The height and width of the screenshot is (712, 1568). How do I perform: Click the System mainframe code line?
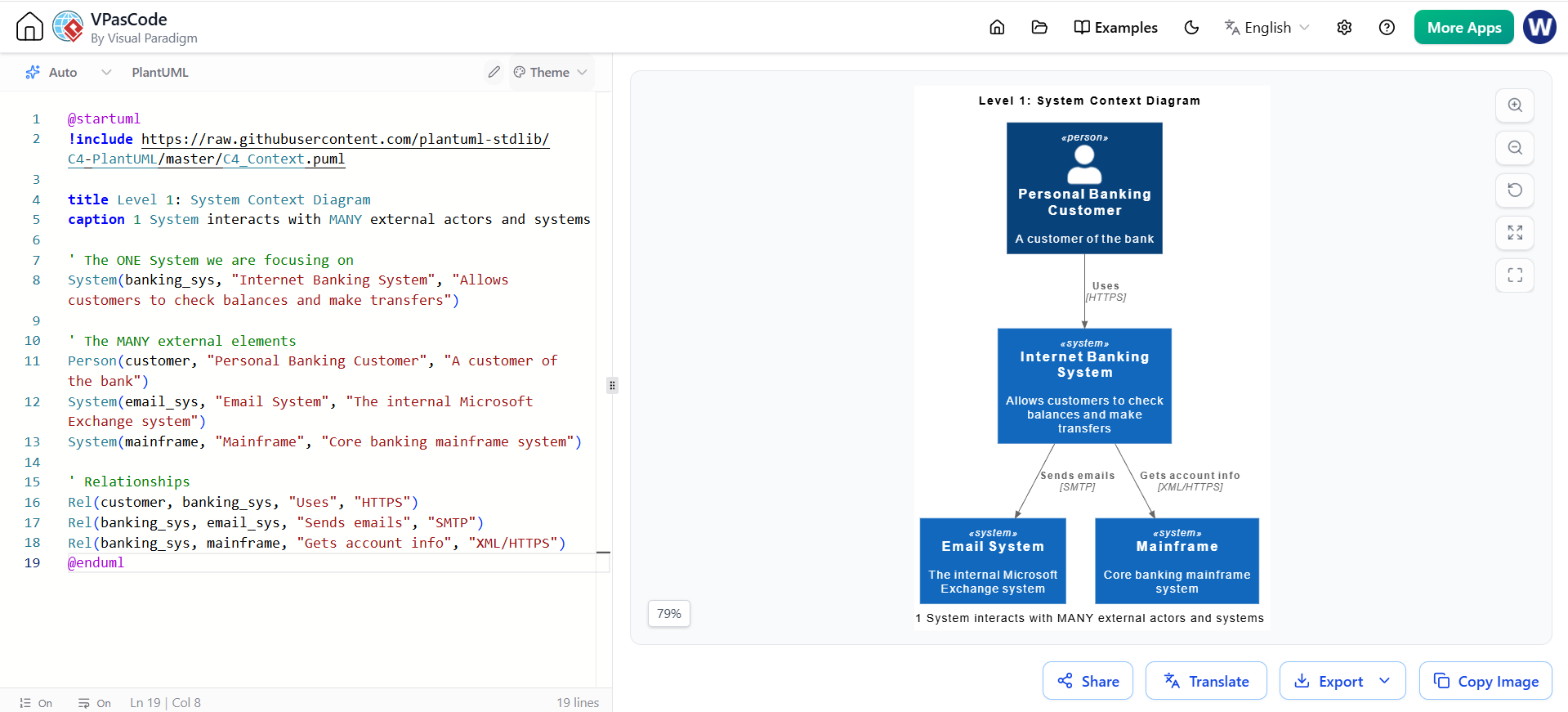324,441
